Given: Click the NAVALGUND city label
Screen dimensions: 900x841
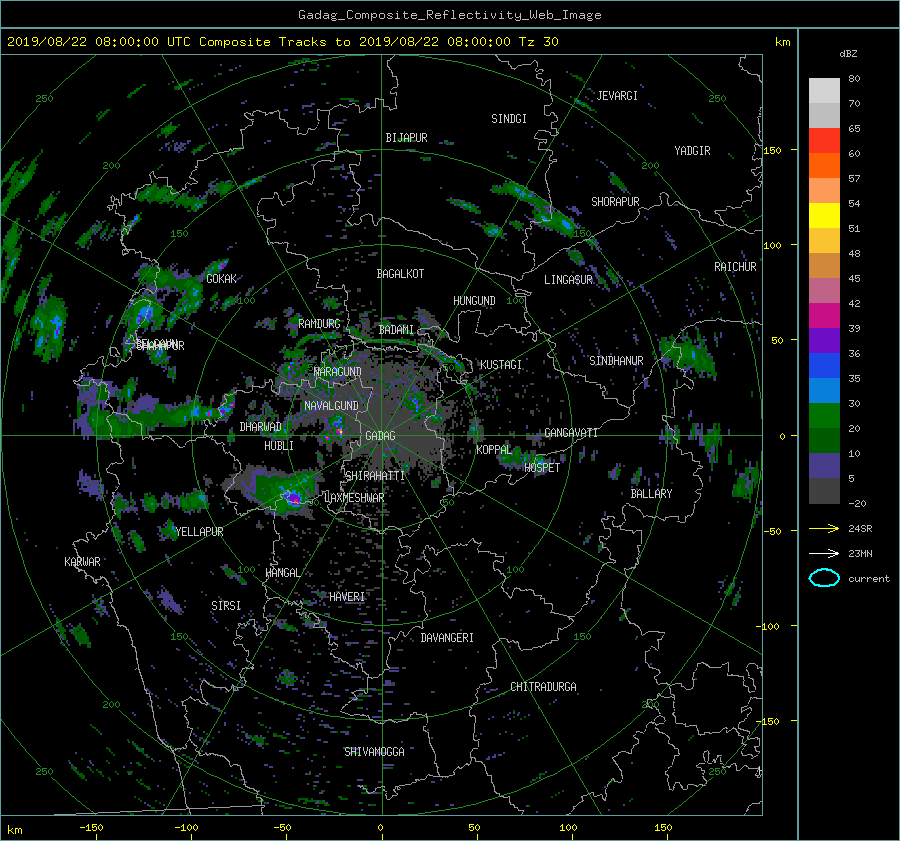Looking at the screenshot, I should (331, 406).
